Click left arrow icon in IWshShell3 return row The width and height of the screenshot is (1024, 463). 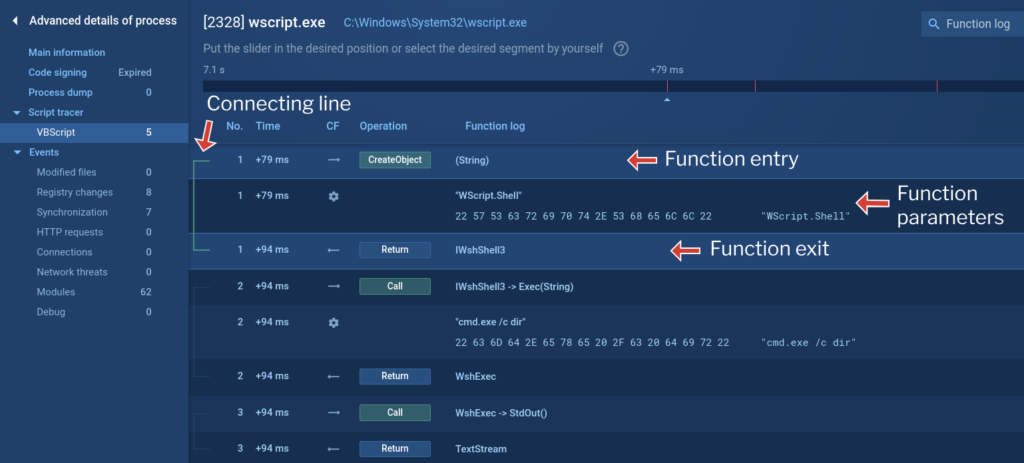333,250
